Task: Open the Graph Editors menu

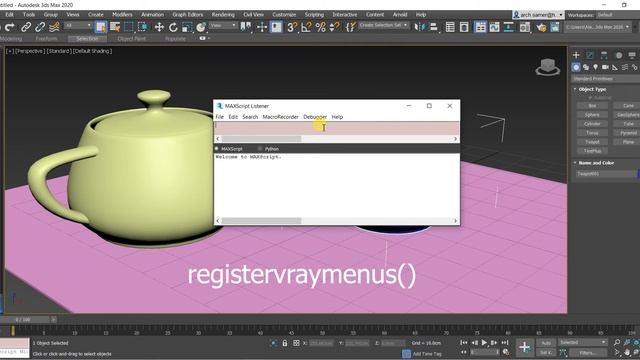Action: tap(187, 15)
